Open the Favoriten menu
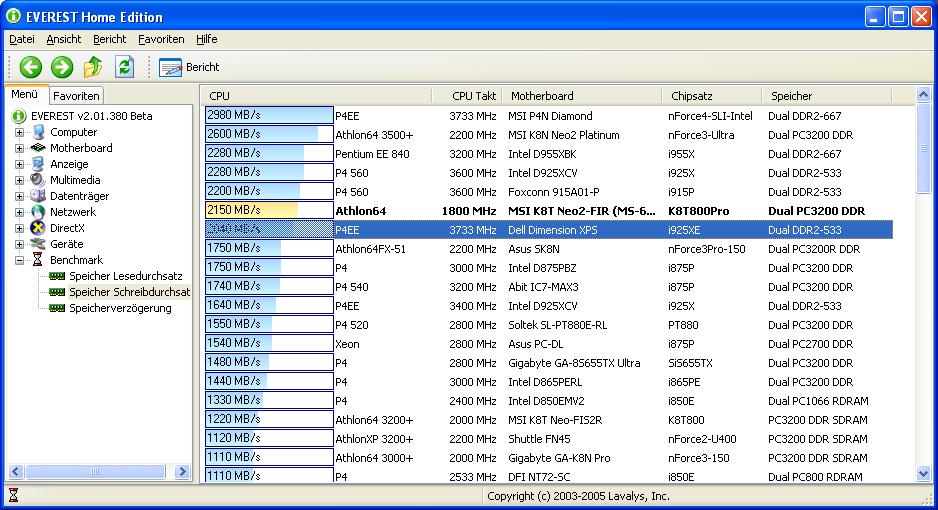 coord(161,39)
